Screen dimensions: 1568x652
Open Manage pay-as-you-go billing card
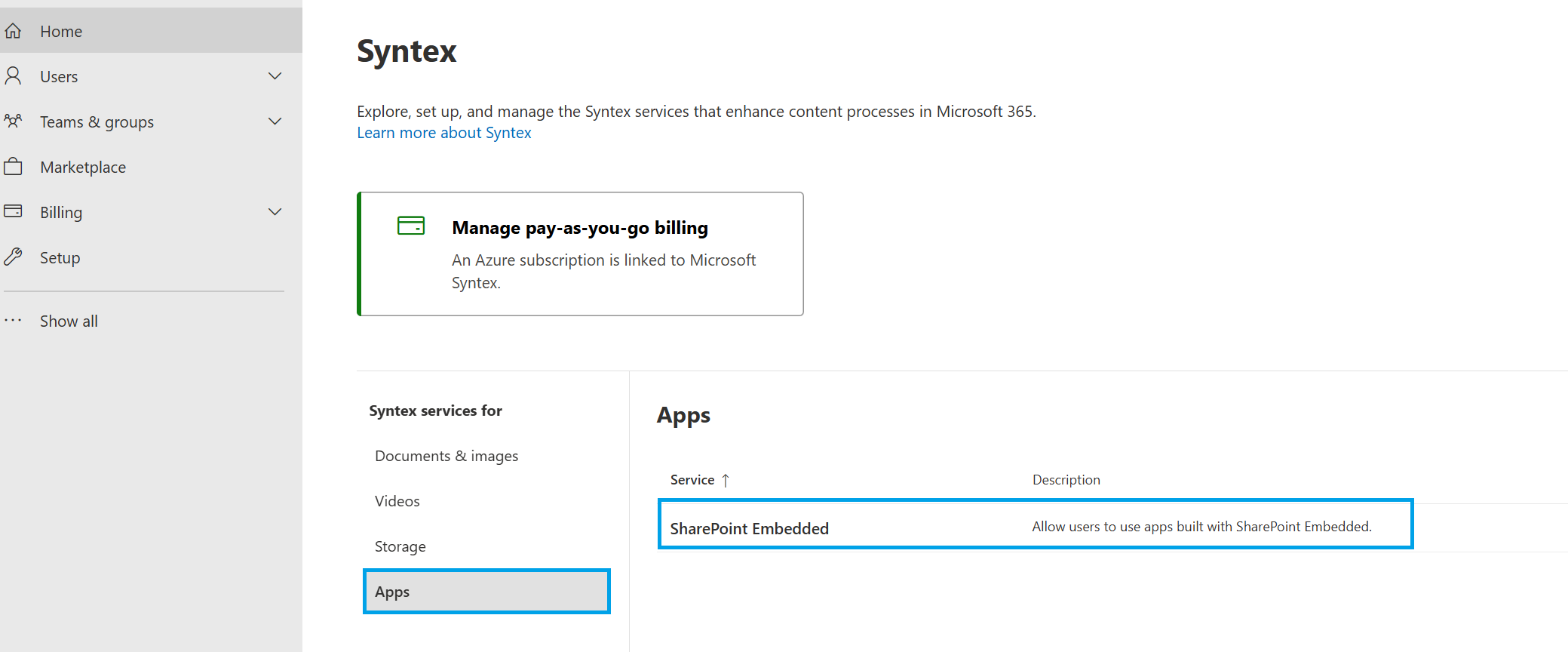[580, 228]
